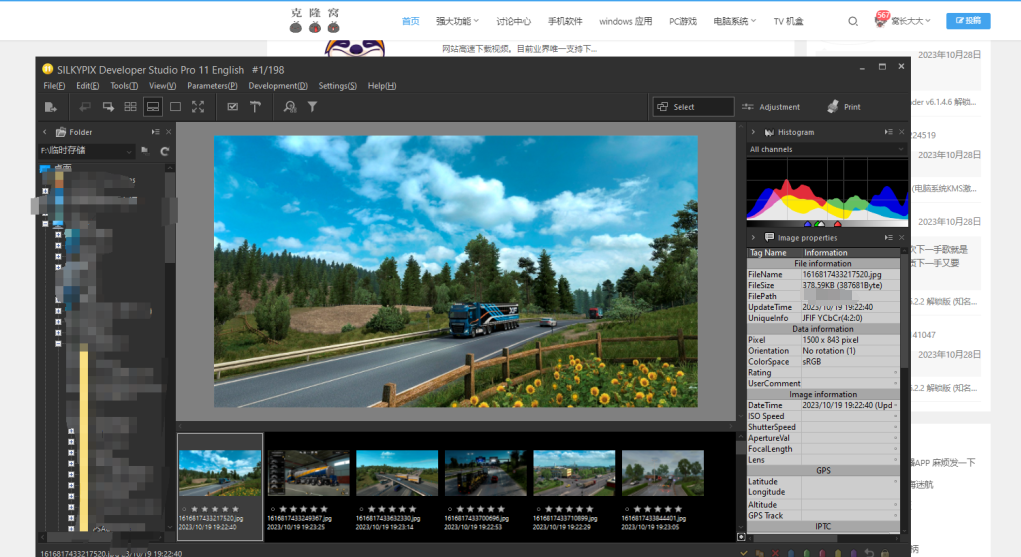Viewport: 1021px width, 557px height.
Task: Open the Edit menu
Action: coord(87,86)
